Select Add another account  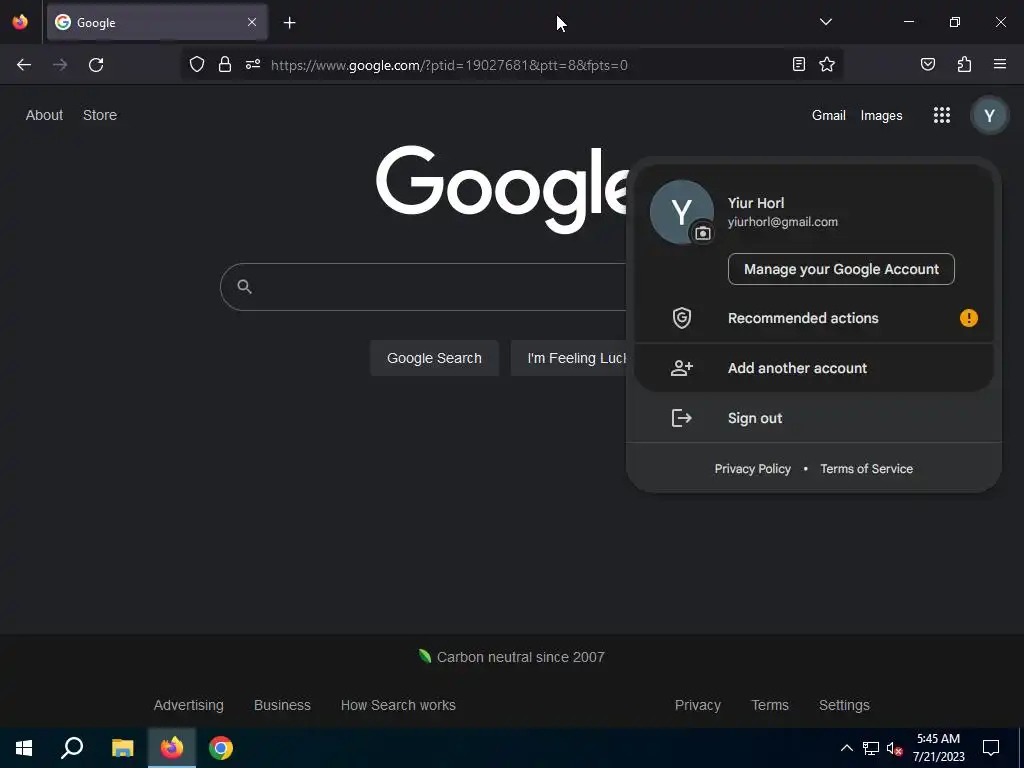[814, 368]
